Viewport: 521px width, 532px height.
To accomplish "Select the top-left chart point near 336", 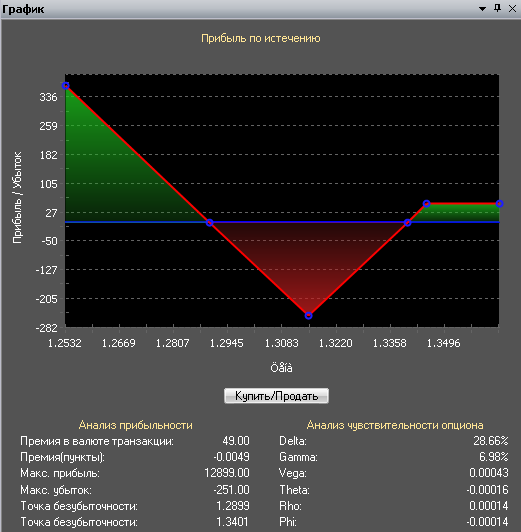I will pyautogui.click(x=66, y=86).
